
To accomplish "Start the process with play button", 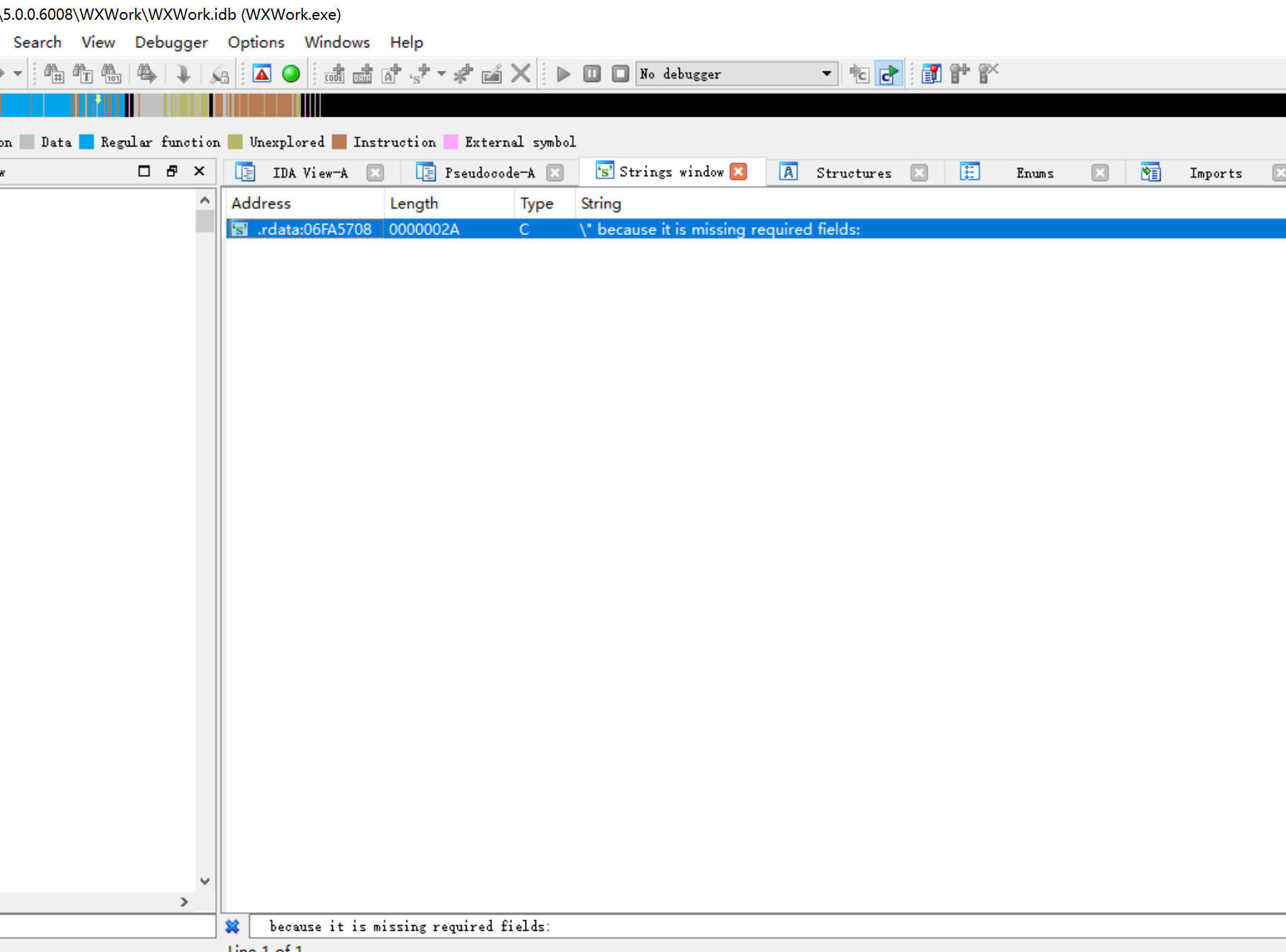I will pyautogui.click(x=564, y=74).
